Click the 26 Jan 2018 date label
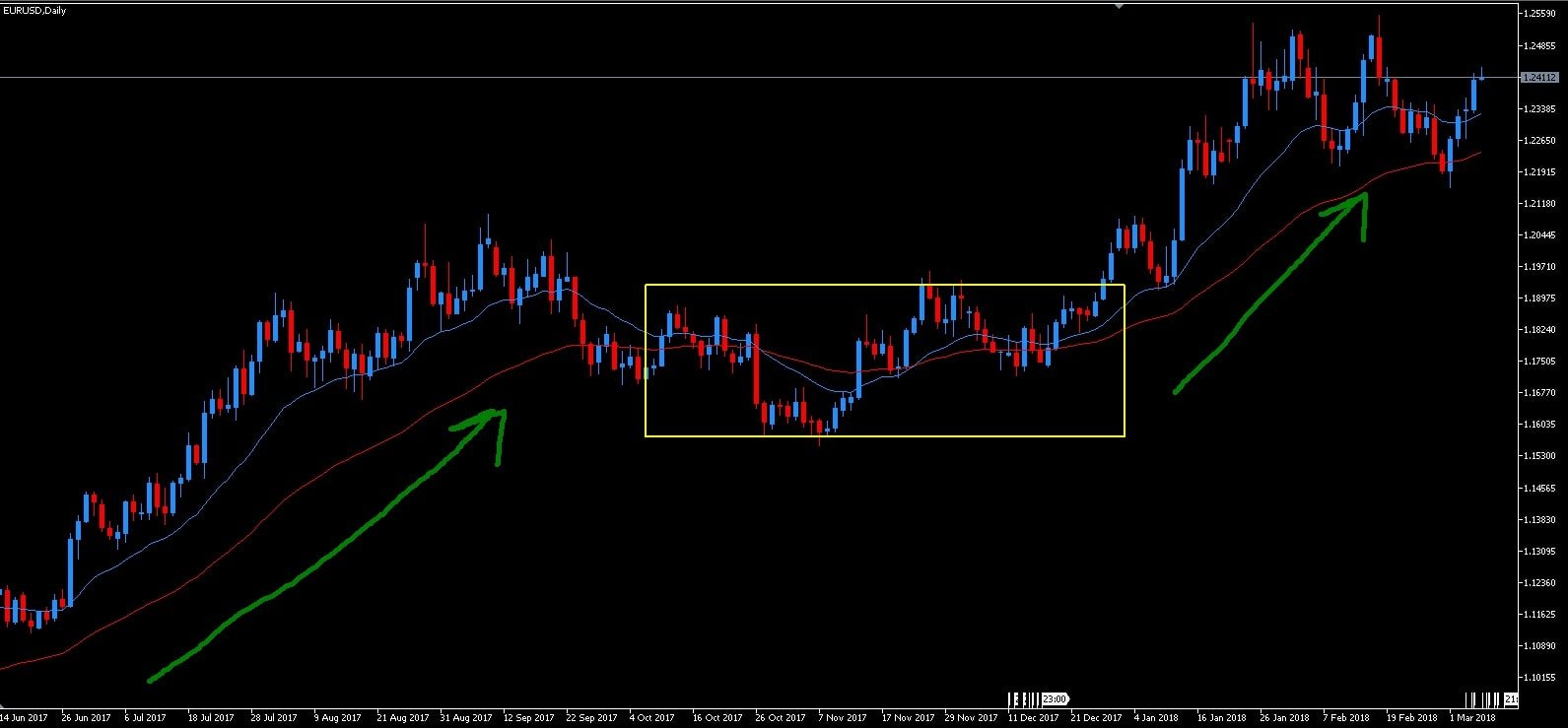The width and height of the screenshot is (1568, 728). (1285, 717)
